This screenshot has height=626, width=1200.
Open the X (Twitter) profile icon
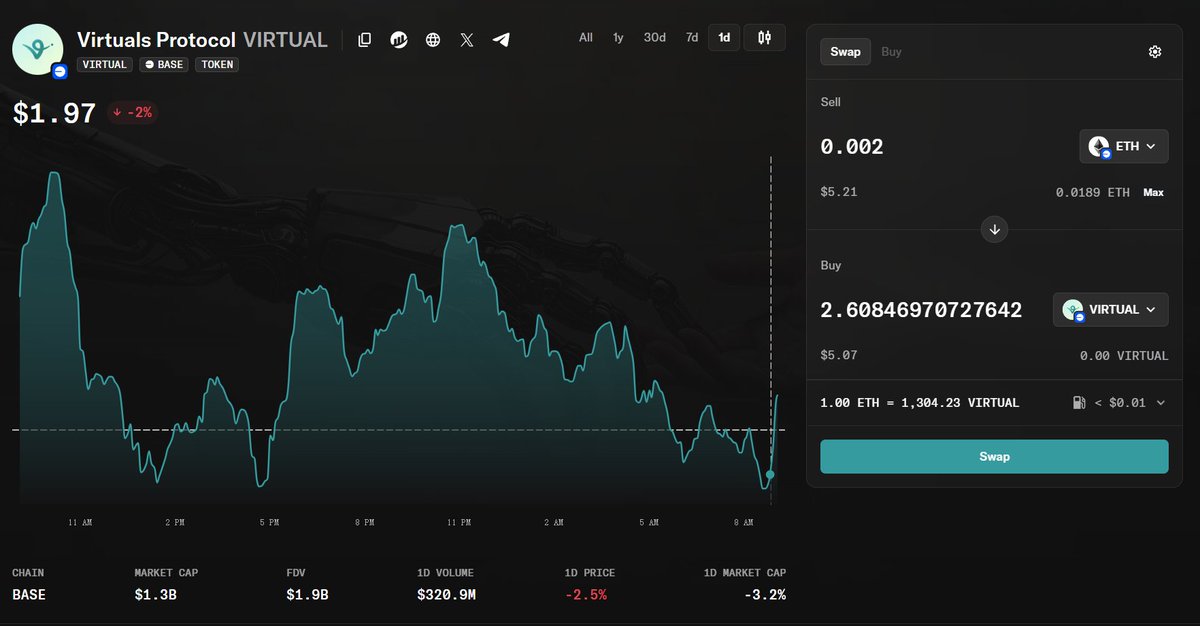pos(467,40)
